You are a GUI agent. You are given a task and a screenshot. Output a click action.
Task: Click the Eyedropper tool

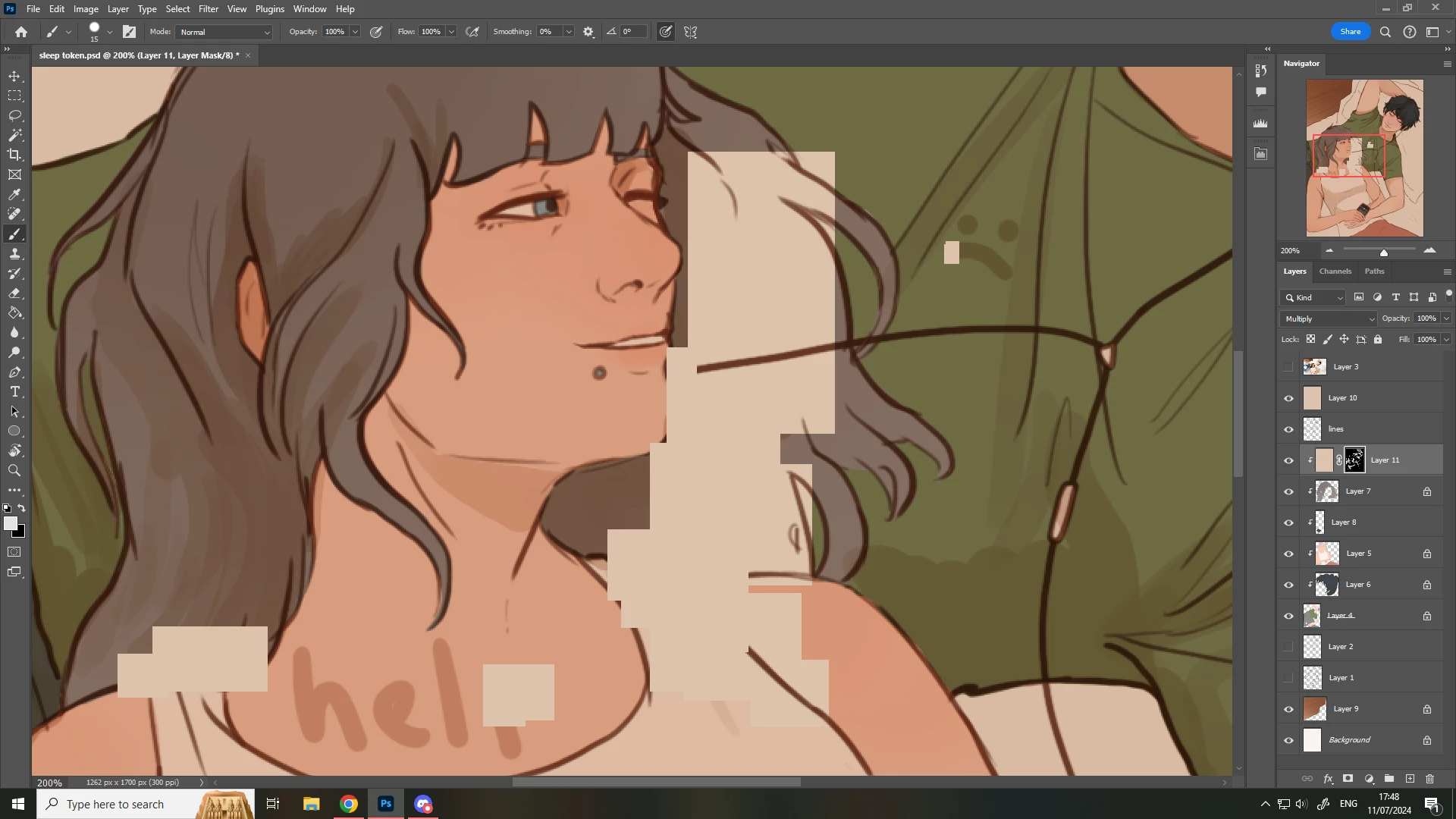(14, 195)
